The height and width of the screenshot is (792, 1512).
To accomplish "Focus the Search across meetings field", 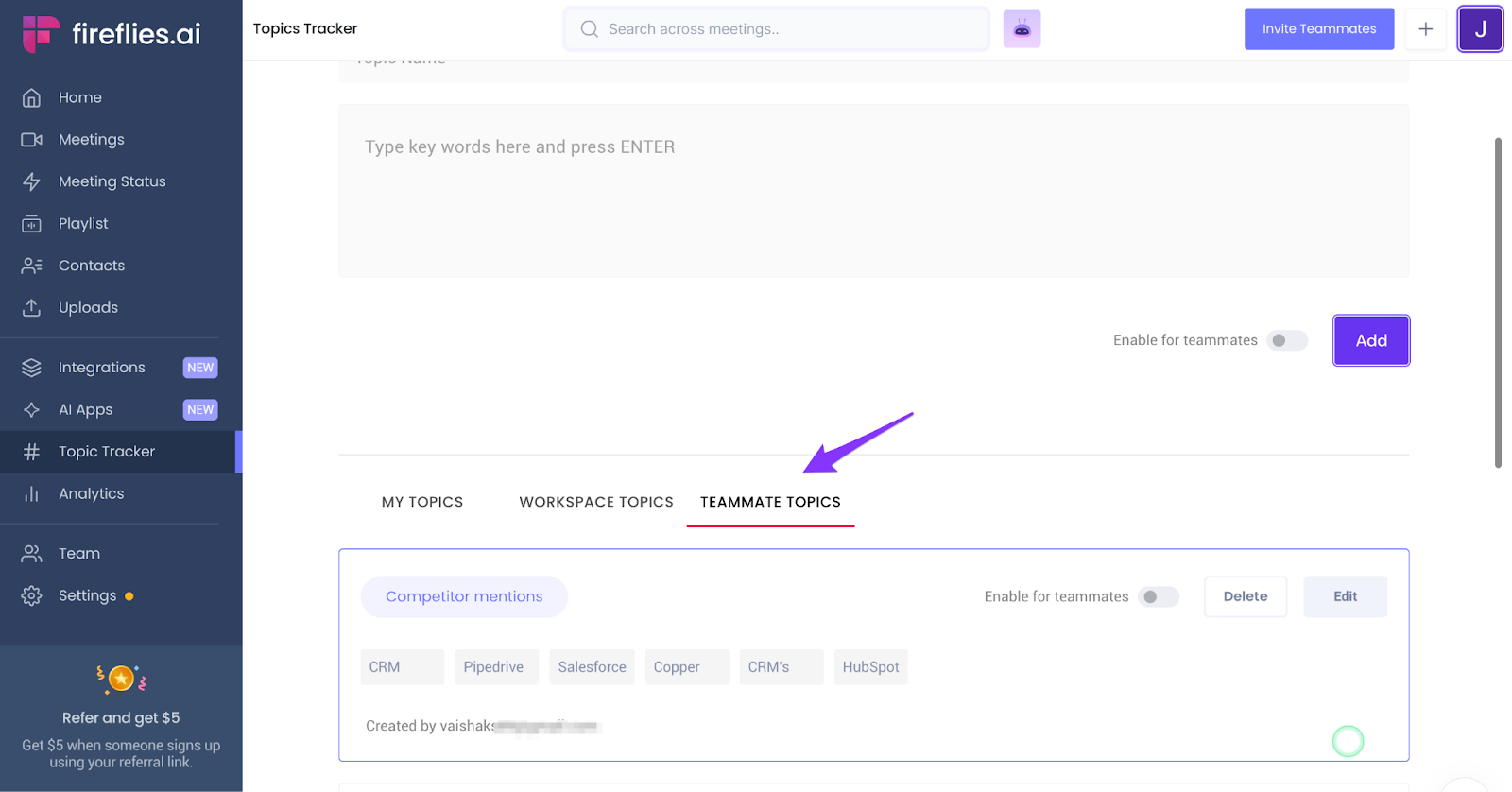I will click(777, 29).
